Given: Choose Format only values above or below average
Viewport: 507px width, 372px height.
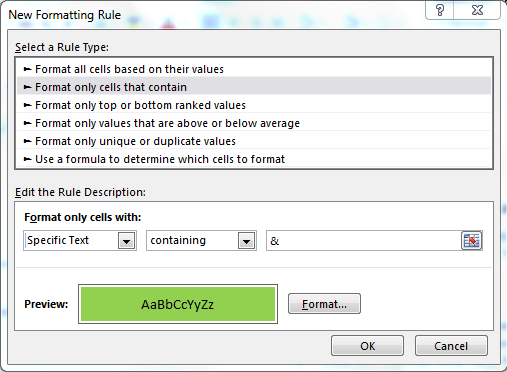Looking at the screenshot, I should click(254, 123).
